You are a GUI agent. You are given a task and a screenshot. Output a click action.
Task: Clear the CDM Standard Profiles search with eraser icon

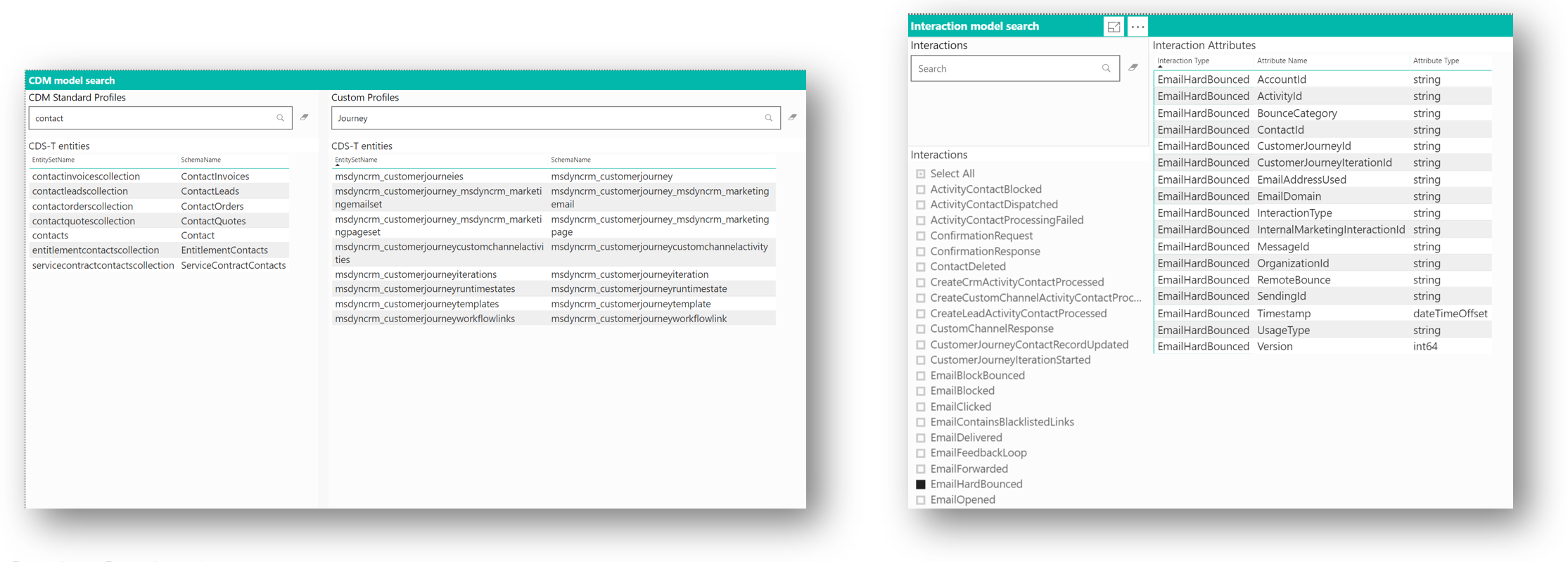coord(305,117)
